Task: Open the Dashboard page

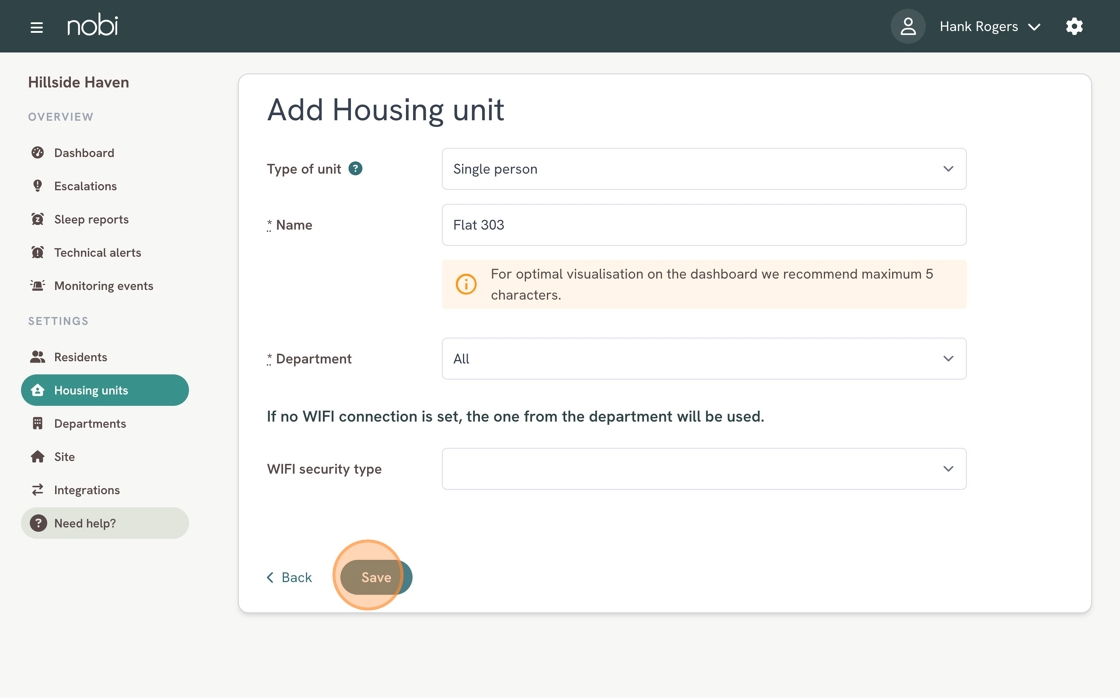Action: 84,152
